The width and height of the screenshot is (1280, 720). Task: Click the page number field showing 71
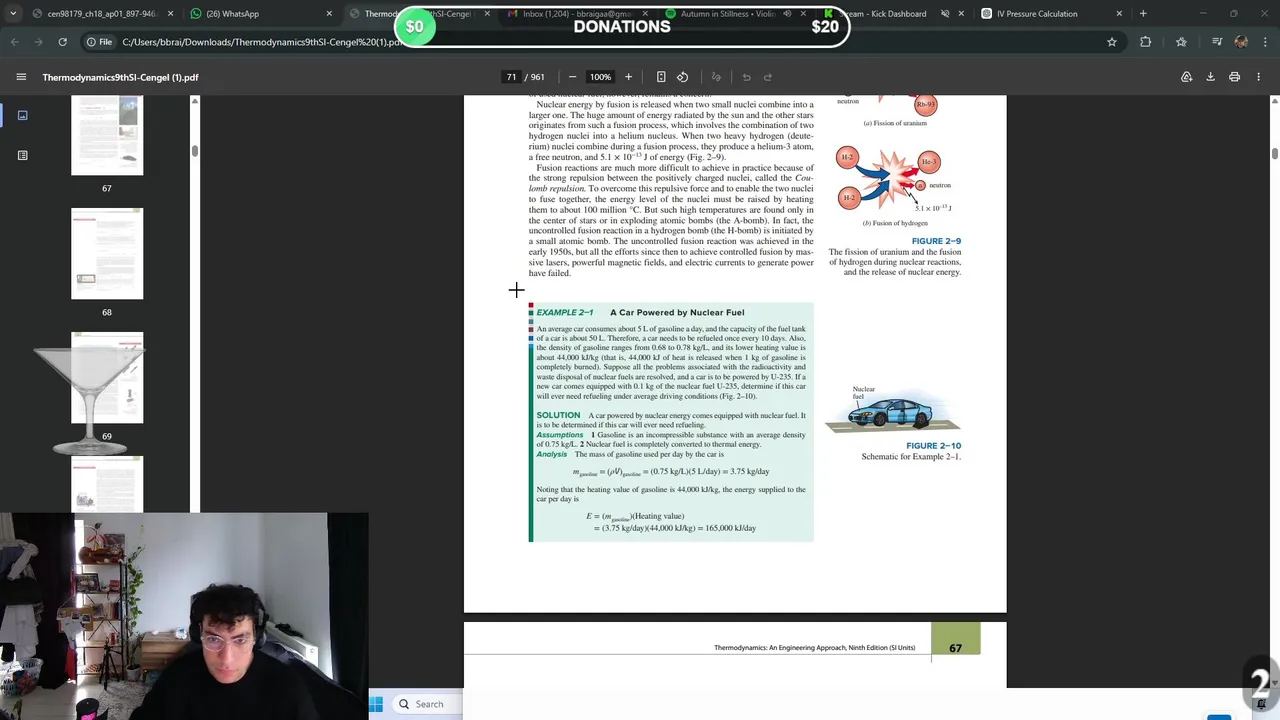point(511,77)
